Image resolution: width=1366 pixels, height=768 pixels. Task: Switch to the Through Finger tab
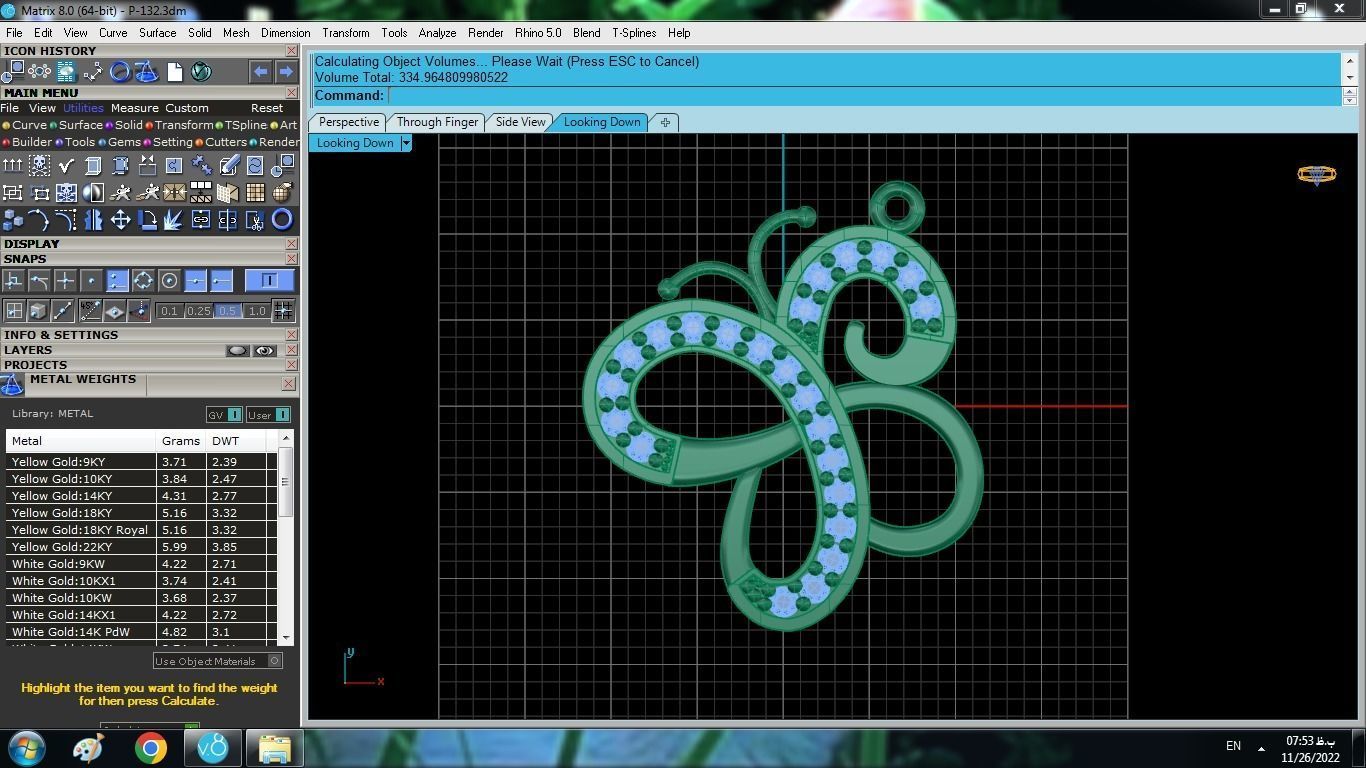click(x=437, y=122)
